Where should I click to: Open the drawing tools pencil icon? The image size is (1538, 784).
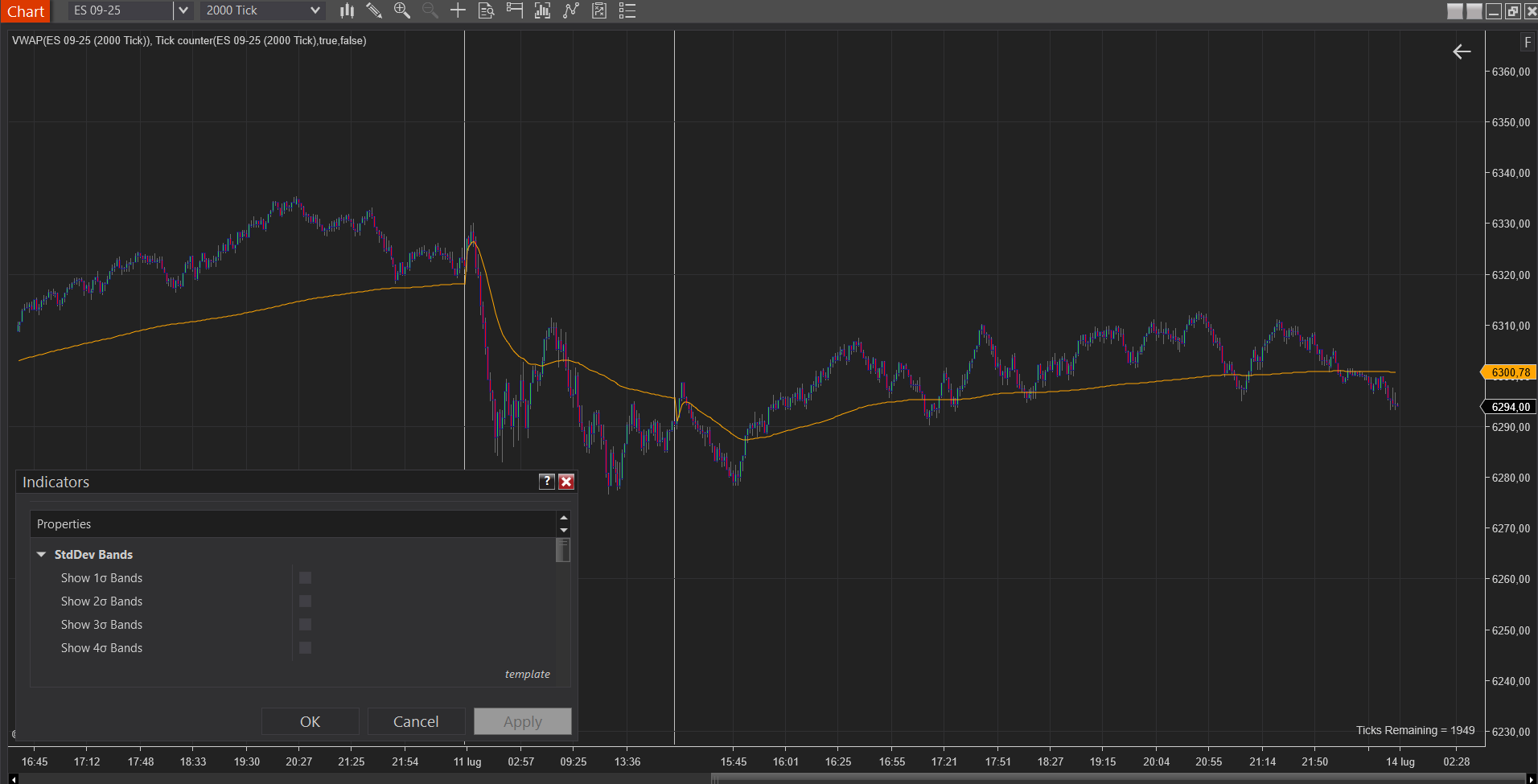coord(374,10)
